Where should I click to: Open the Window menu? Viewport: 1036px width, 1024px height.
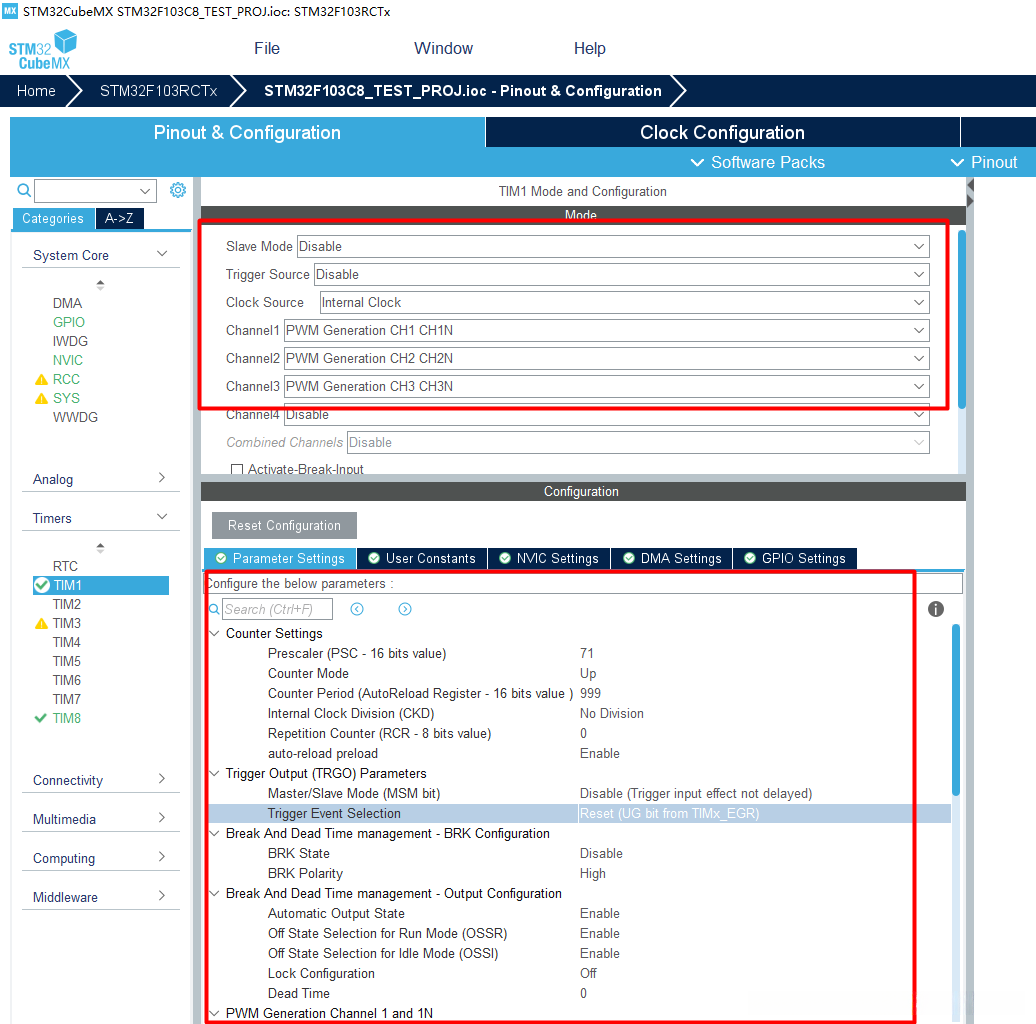pos(443,48)
